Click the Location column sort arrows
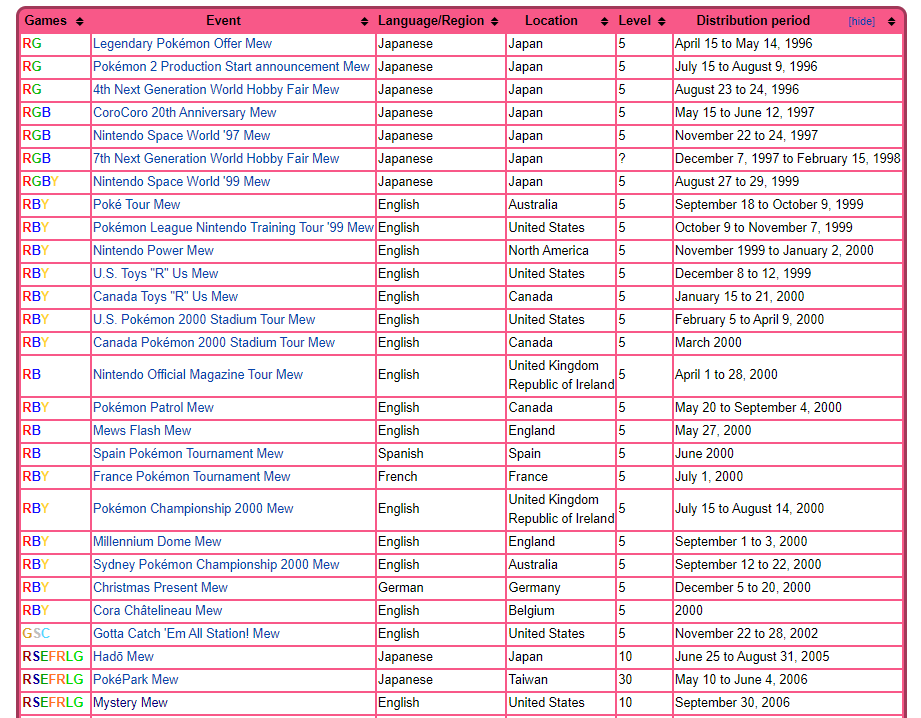Viewport: 921px width, 718px height. coord(604,22)
